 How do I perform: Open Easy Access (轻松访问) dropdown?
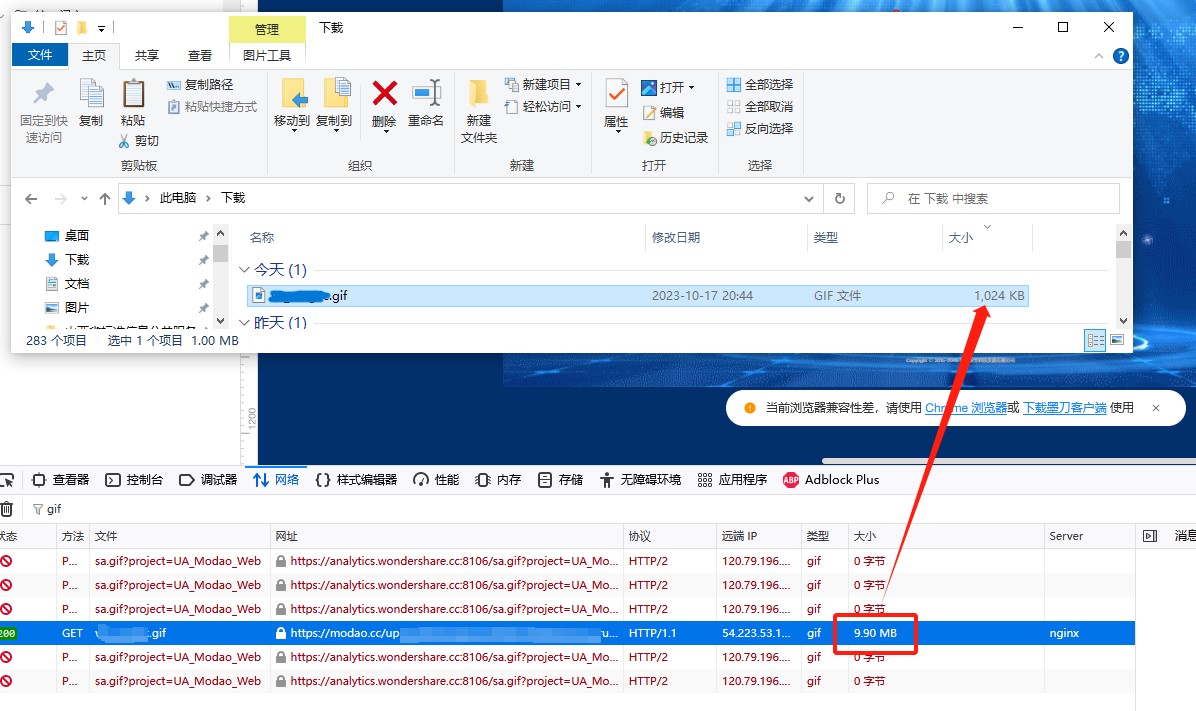pos(543,107)
